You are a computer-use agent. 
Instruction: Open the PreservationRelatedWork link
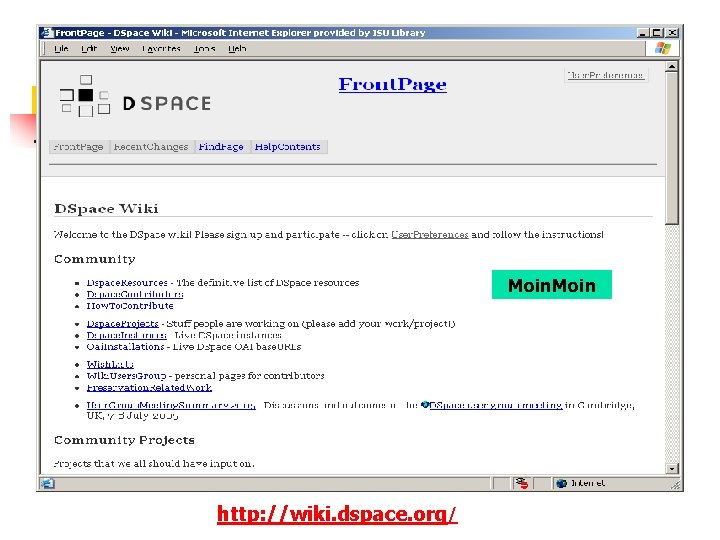pos(149,388)
